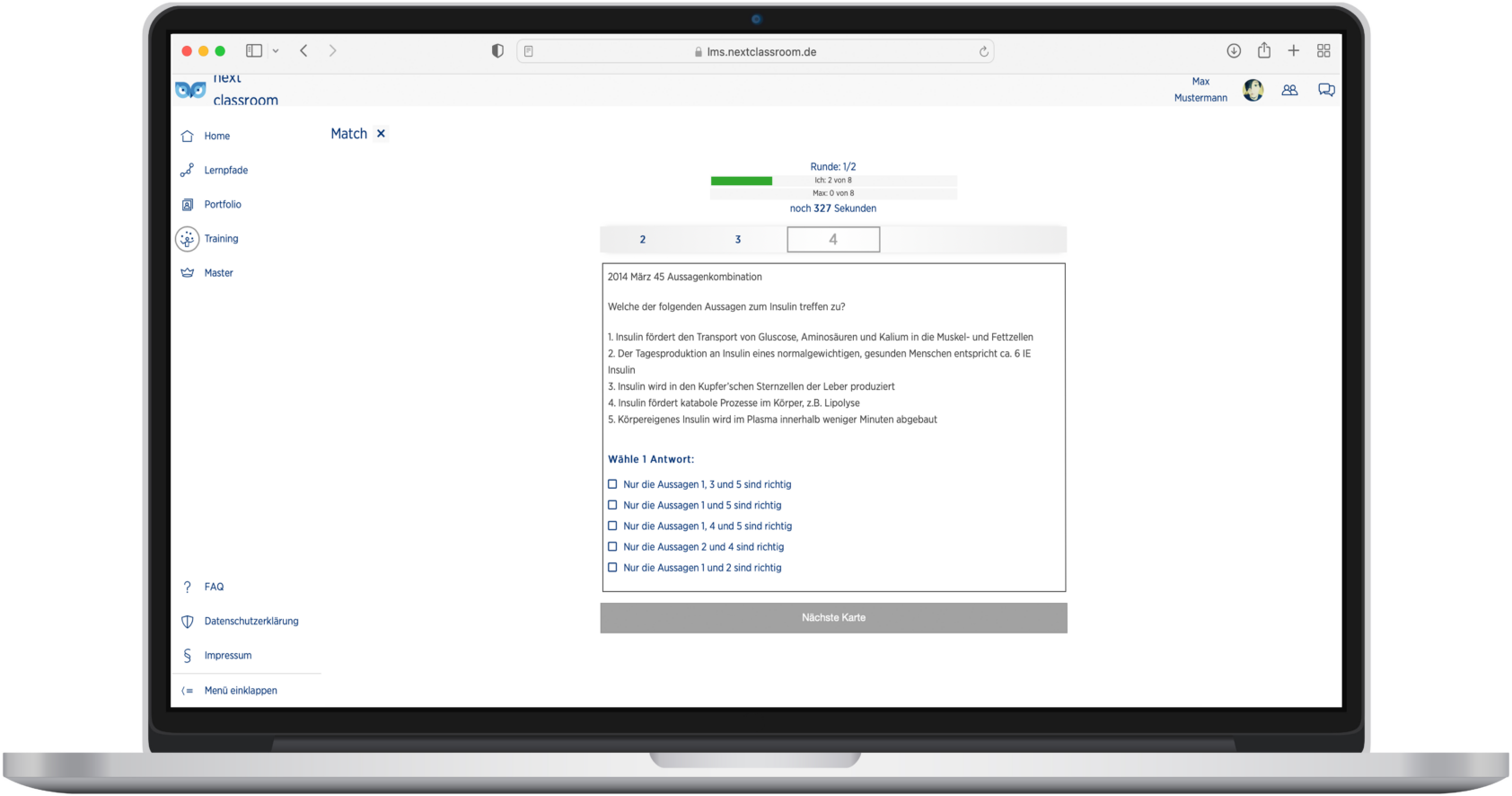Open the Datenschutzerklärung link
Viewport: 1512px width, 796px height.
[251, 622]
